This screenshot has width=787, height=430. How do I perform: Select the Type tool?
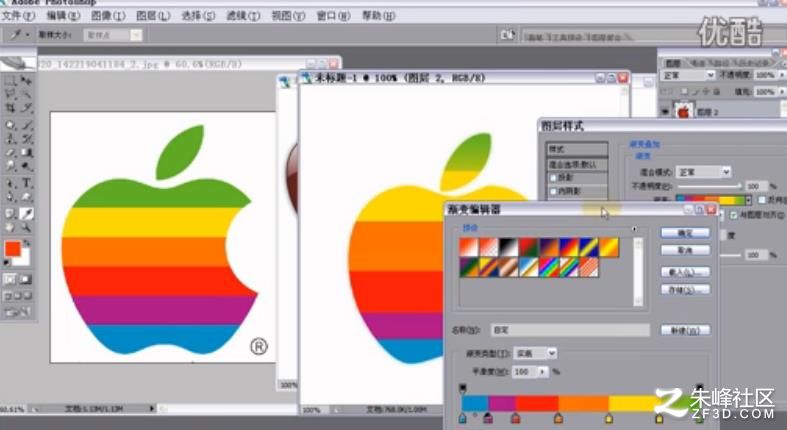click(27, 184)
